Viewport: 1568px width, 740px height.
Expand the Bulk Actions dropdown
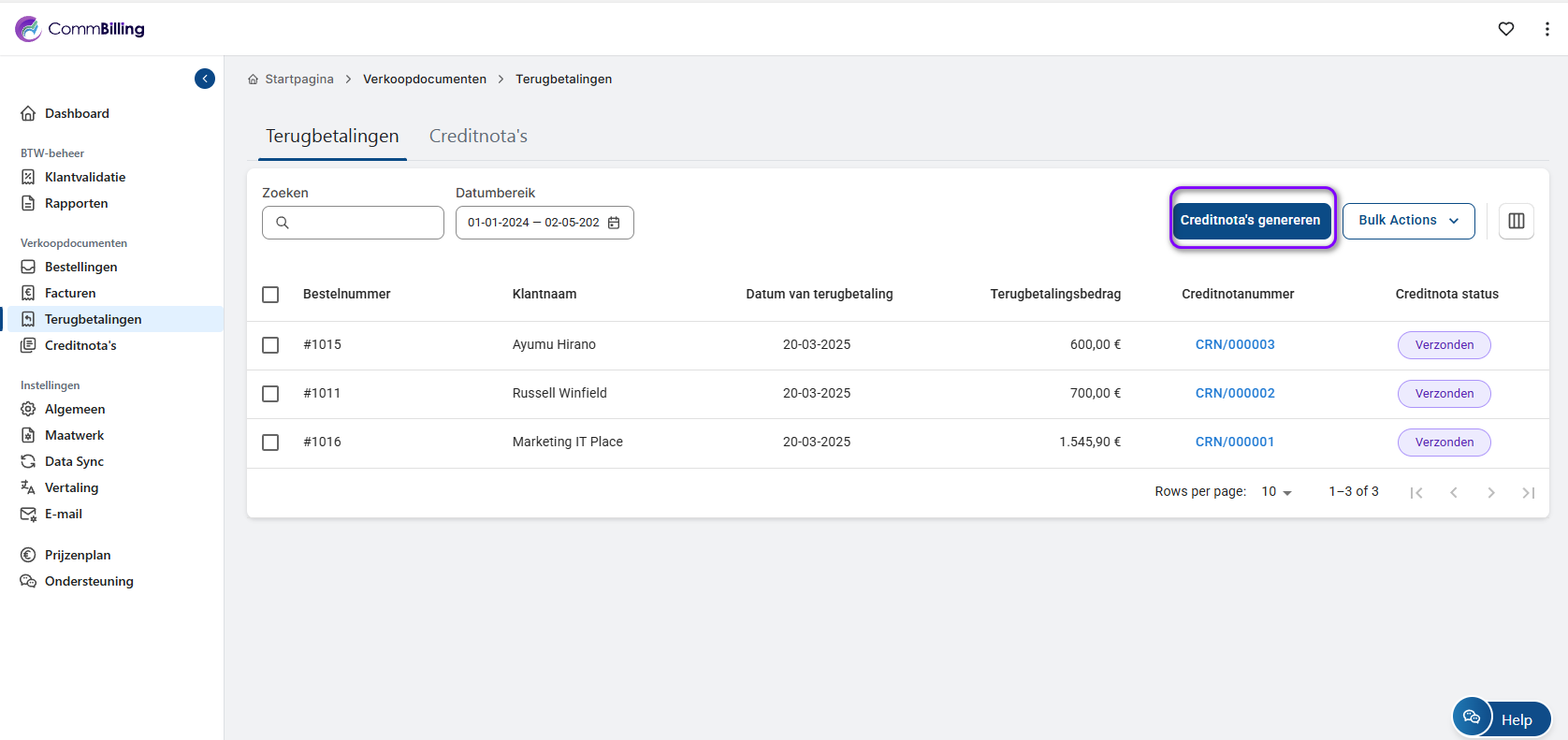pyautogui.click(x=1408, y=221)
